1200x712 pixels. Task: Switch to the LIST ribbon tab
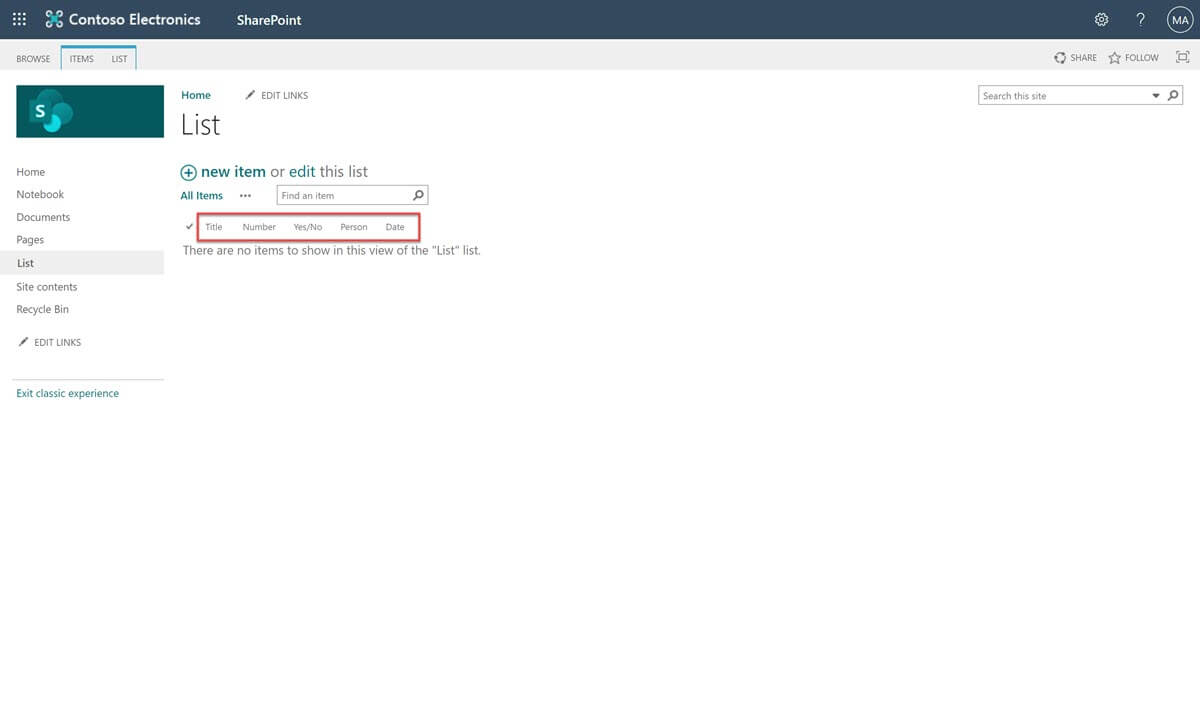119,58
